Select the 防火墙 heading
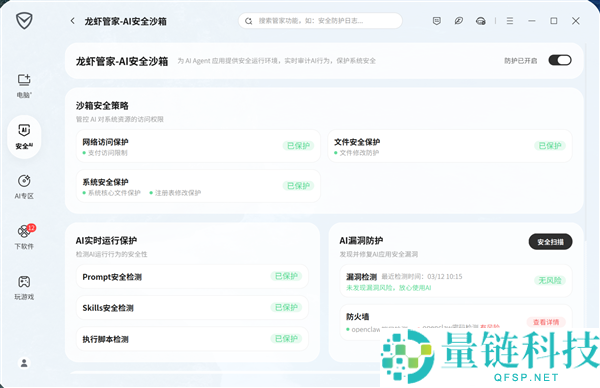Viewport: 600px width, 388px height. 357,317
